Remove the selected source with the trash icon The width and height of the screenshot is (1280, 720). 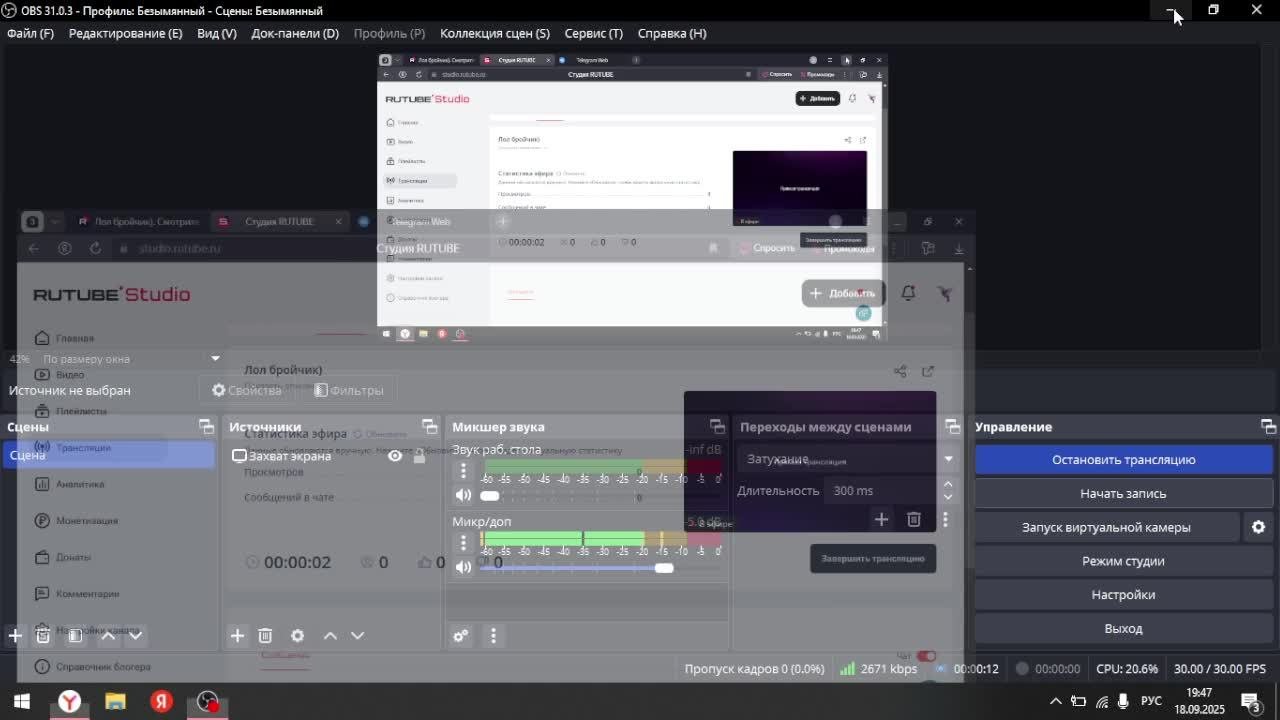(x=265, y=635)
